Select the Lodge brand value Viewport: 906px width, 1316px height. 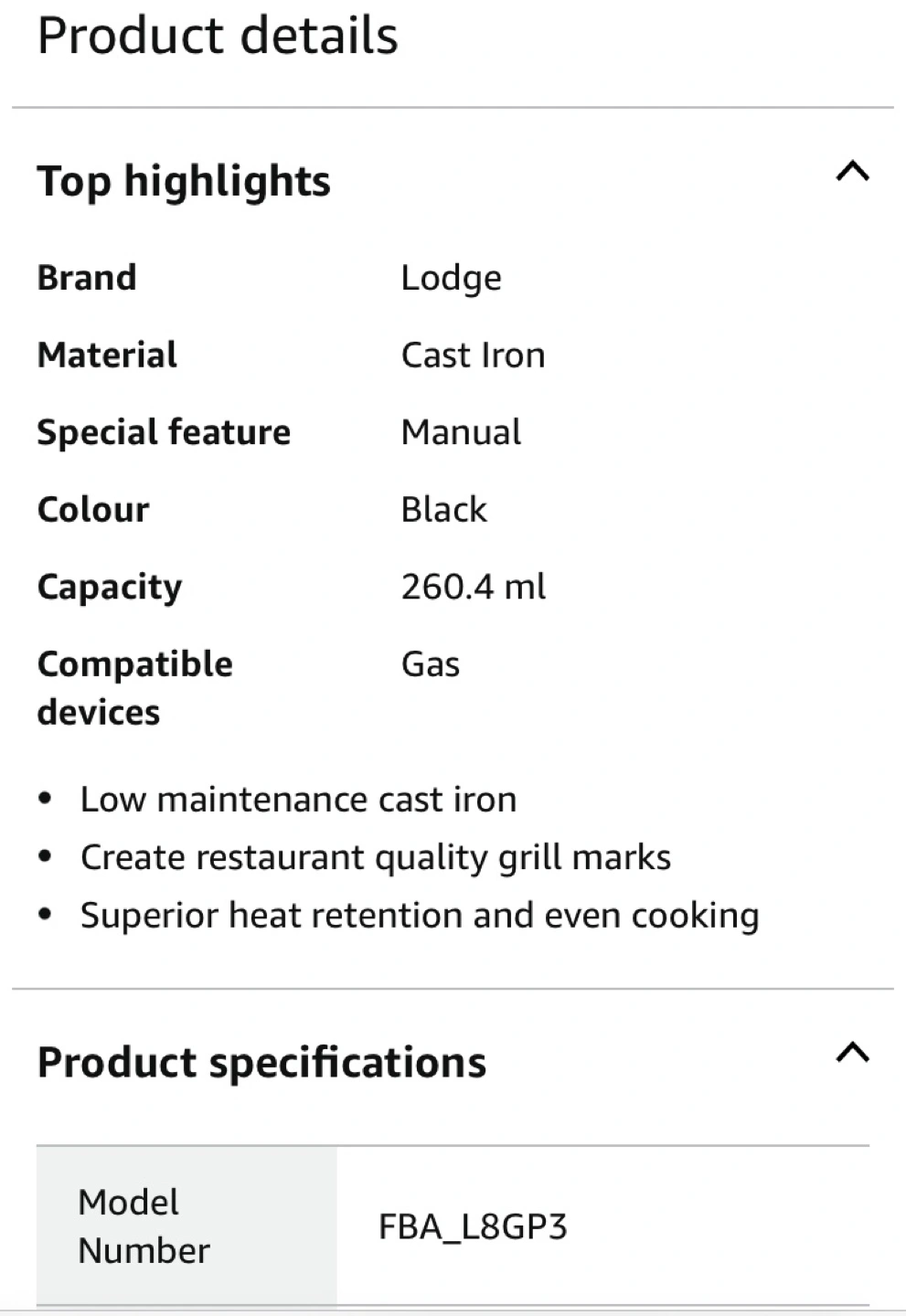tap(451, 278)
